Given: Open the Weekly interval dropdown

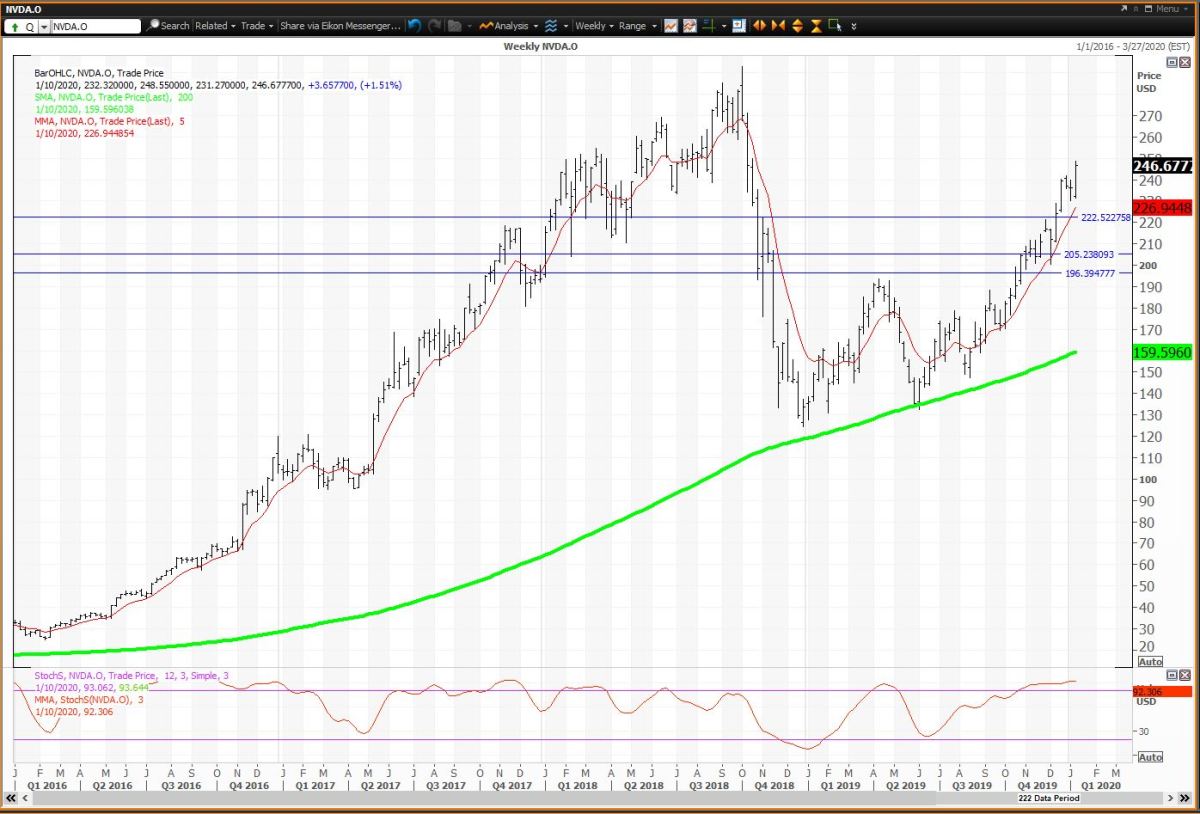Looking at the screenshot, I should pos(594,26).
